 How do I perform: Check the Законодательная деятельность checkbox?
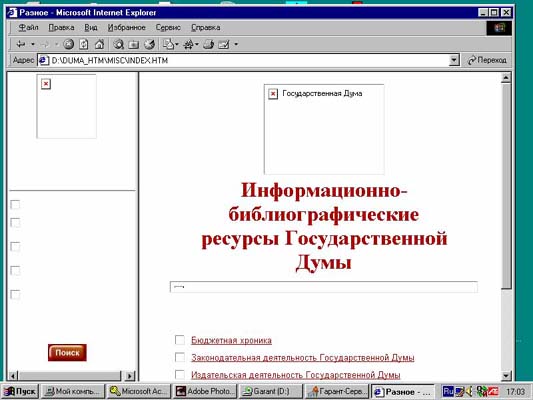click(x=180, y=357)
